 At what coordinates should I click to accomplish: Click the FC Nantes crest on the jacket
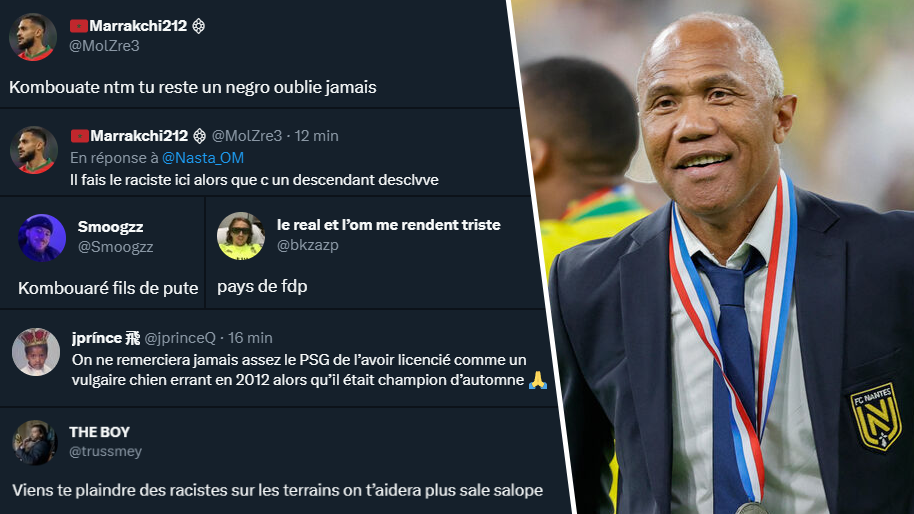tap(876, 416)
